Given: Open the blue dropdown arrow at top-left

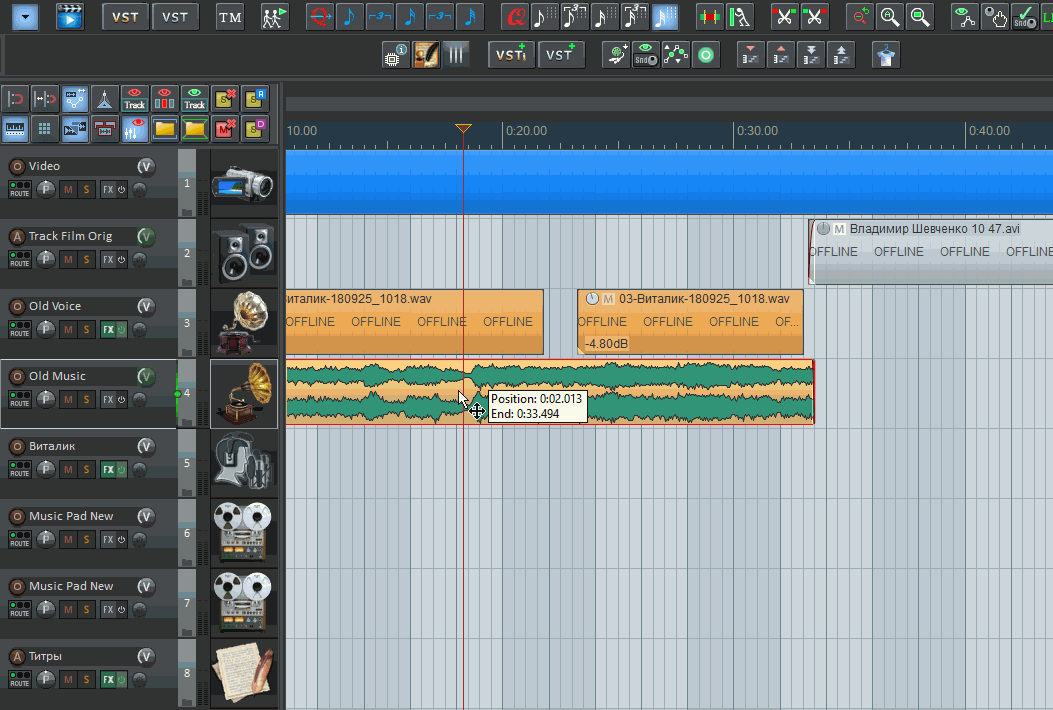Looking at the screenshot, I should point(26,16).
